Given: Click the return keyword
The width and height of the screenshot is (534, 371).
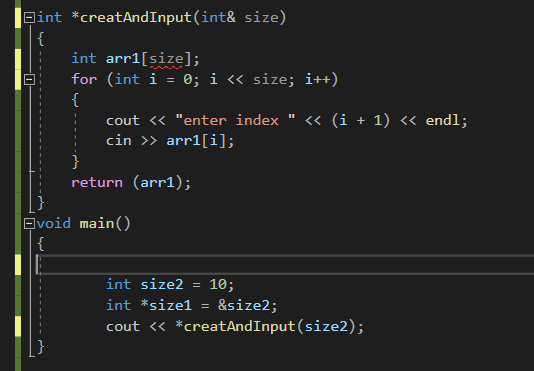Looking at the screenshot, I should 97,183.
